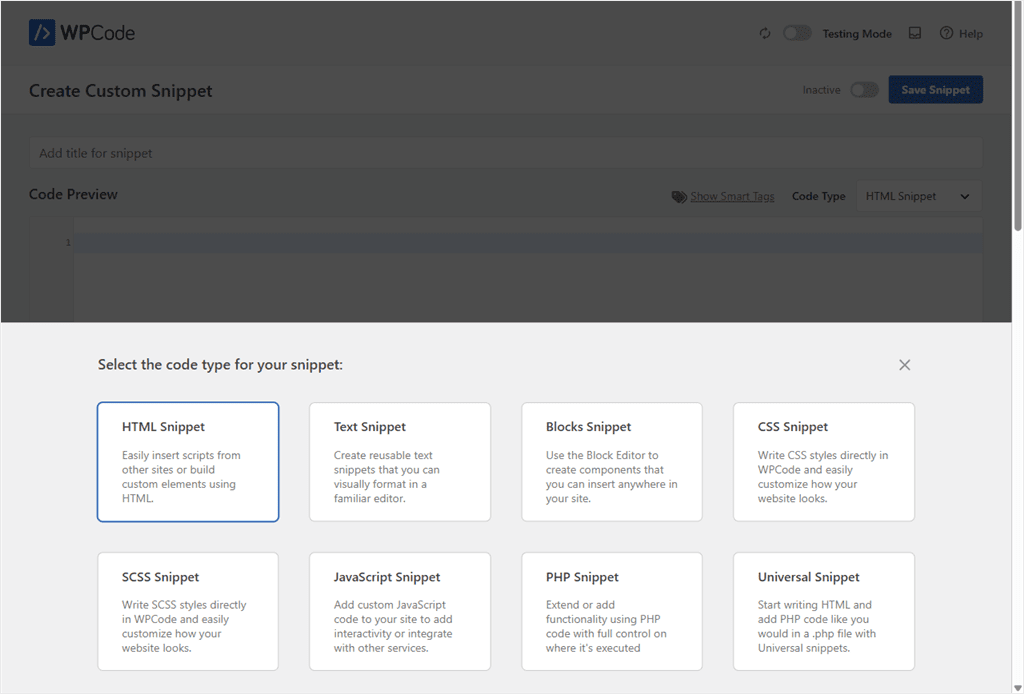Click Show Smart Tags link
1024x694 pixels.
[732, 197]
